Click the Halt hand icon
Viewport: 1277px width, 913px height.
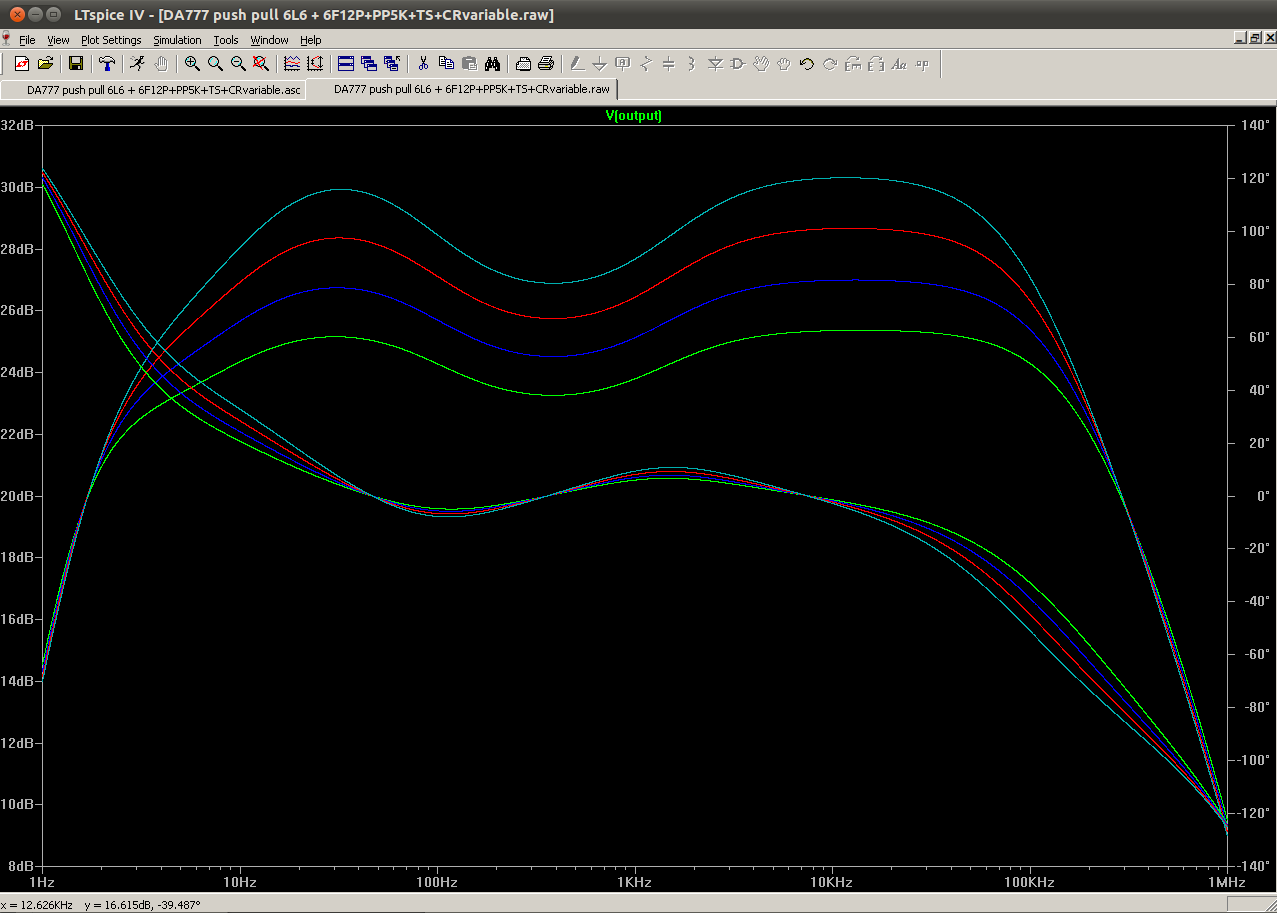tap(160, 64)
